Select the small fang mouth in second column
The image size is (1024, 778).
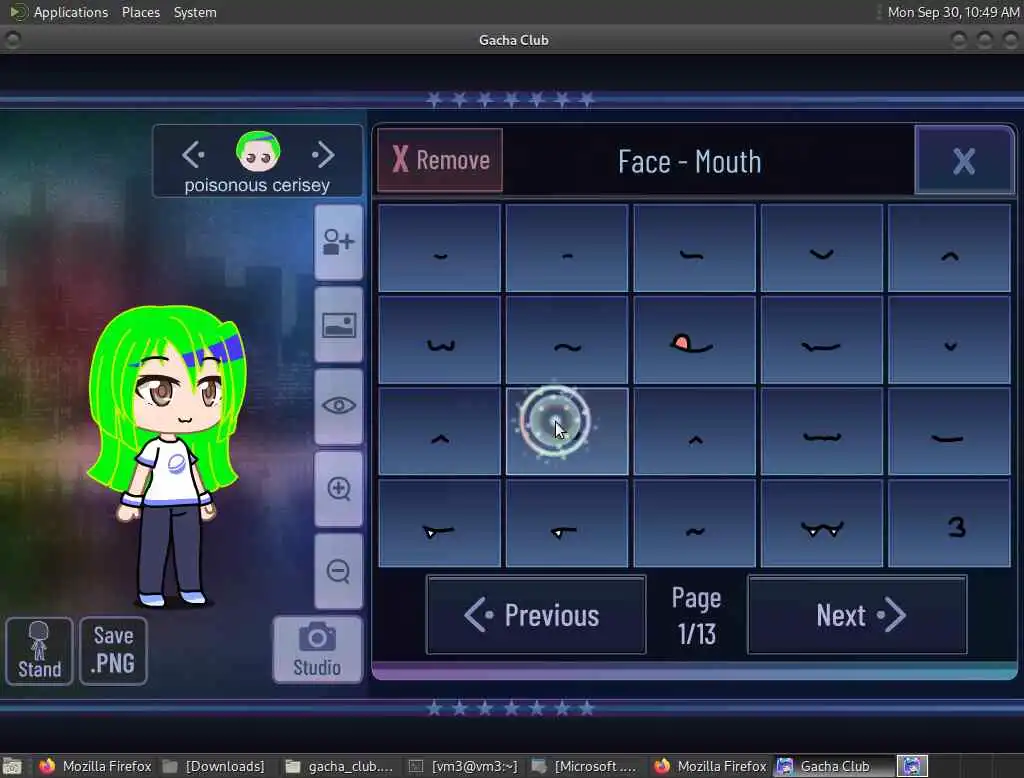coord(567,523)
